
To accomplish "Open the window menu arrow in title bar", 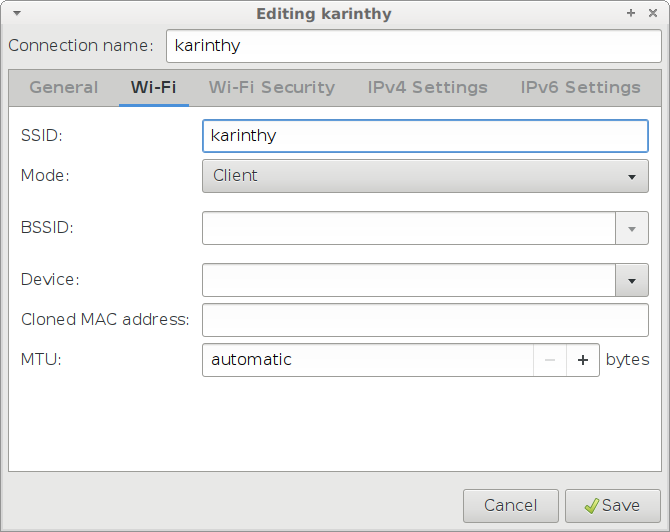I will pyautogui.click(x=13, y=14).
